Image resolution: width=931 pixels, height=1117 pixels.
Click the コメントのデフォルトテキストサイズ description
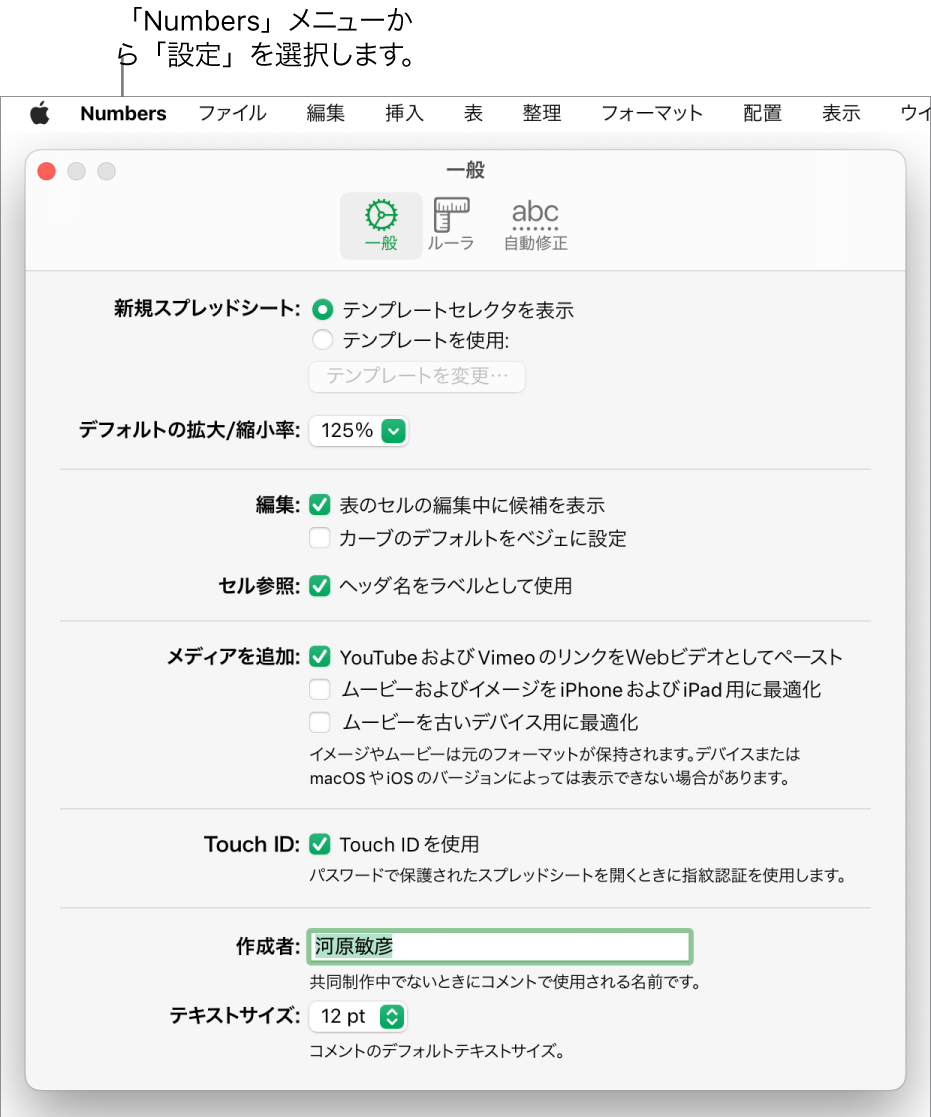437,1051
